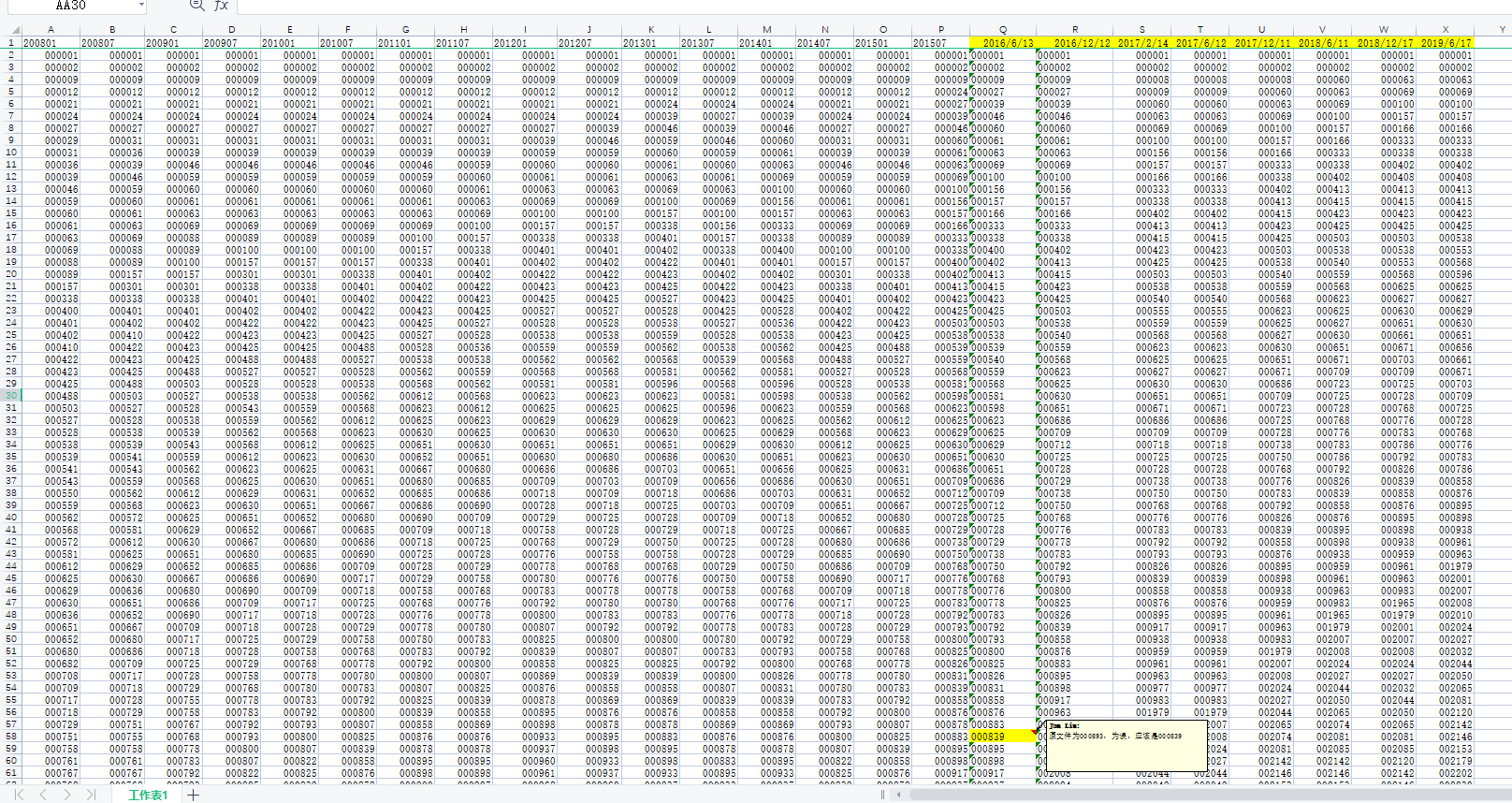
Task: Select column A header
Action: click(x=51, y=30)
